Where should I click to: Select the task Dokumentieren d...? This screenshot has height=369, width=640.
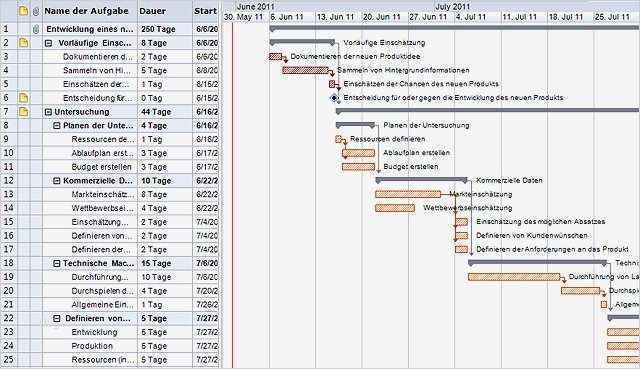pyautogui.click(x=98, y=57)
